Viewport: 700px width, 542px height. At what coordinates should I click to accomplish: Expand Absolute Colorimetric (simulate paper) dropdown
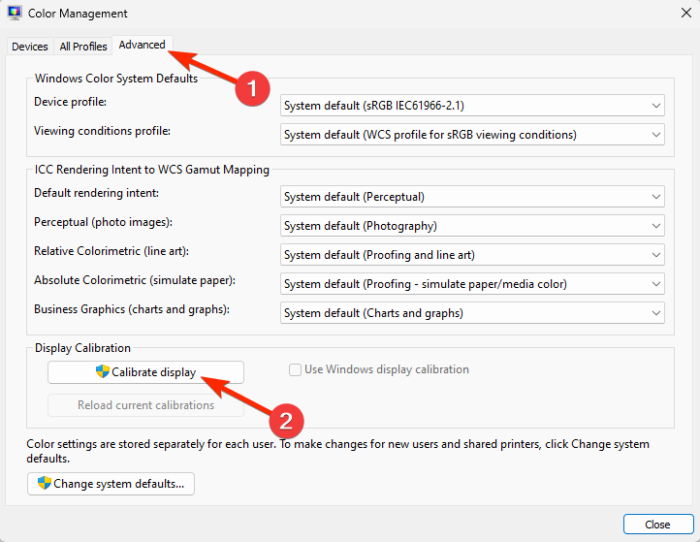[x=472, y=284]
